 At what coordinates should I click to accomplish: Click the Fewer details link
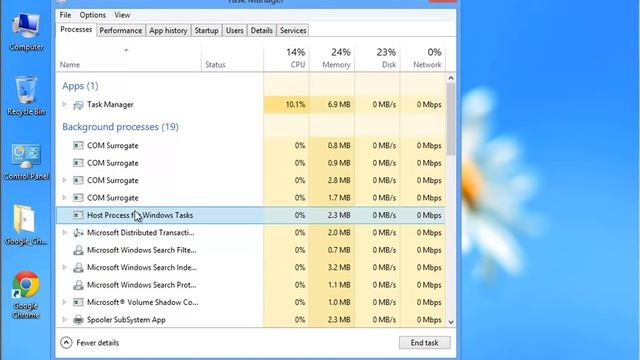(98, 343)
